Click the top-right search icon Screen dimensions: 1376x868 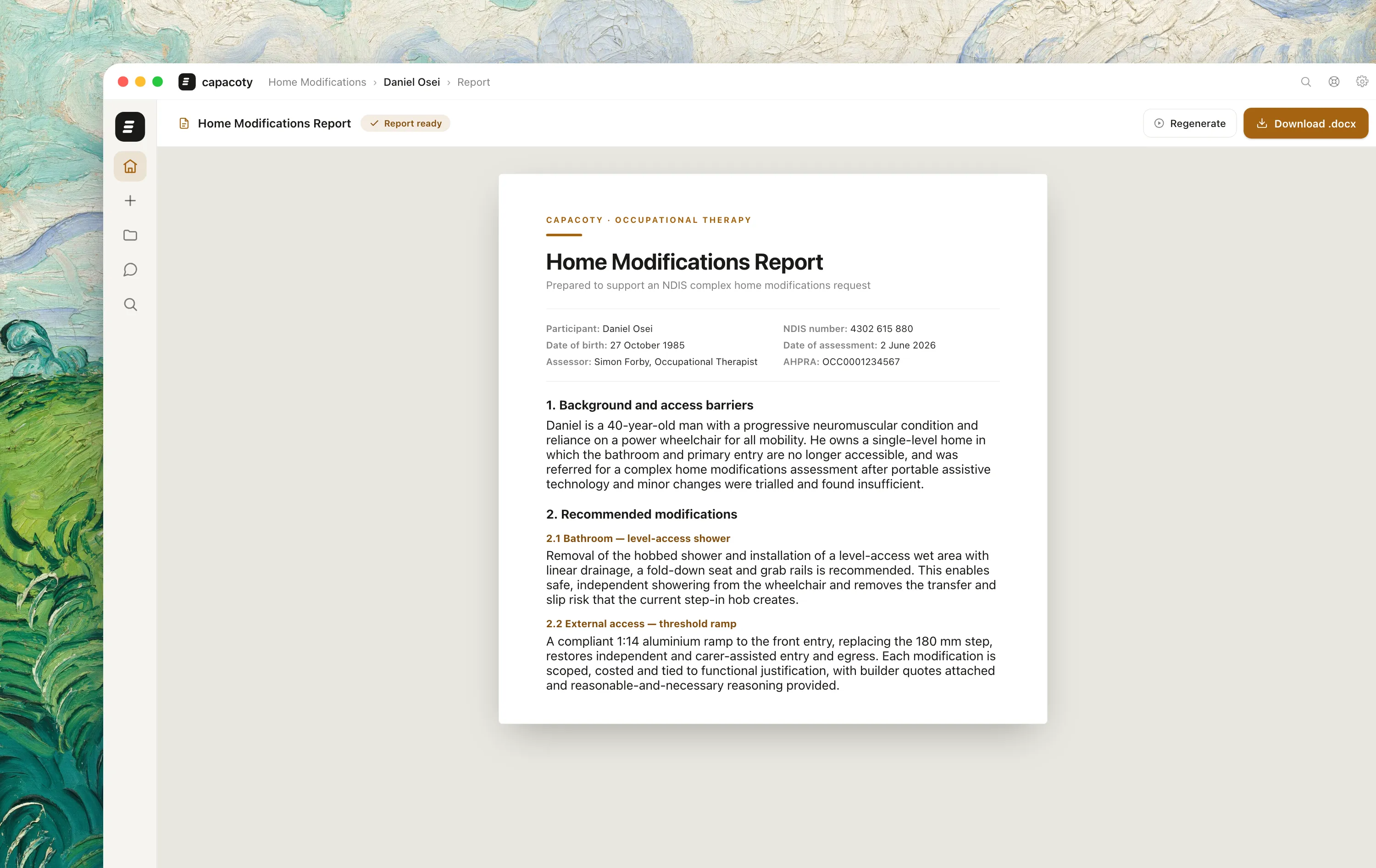click(1306, 82)
